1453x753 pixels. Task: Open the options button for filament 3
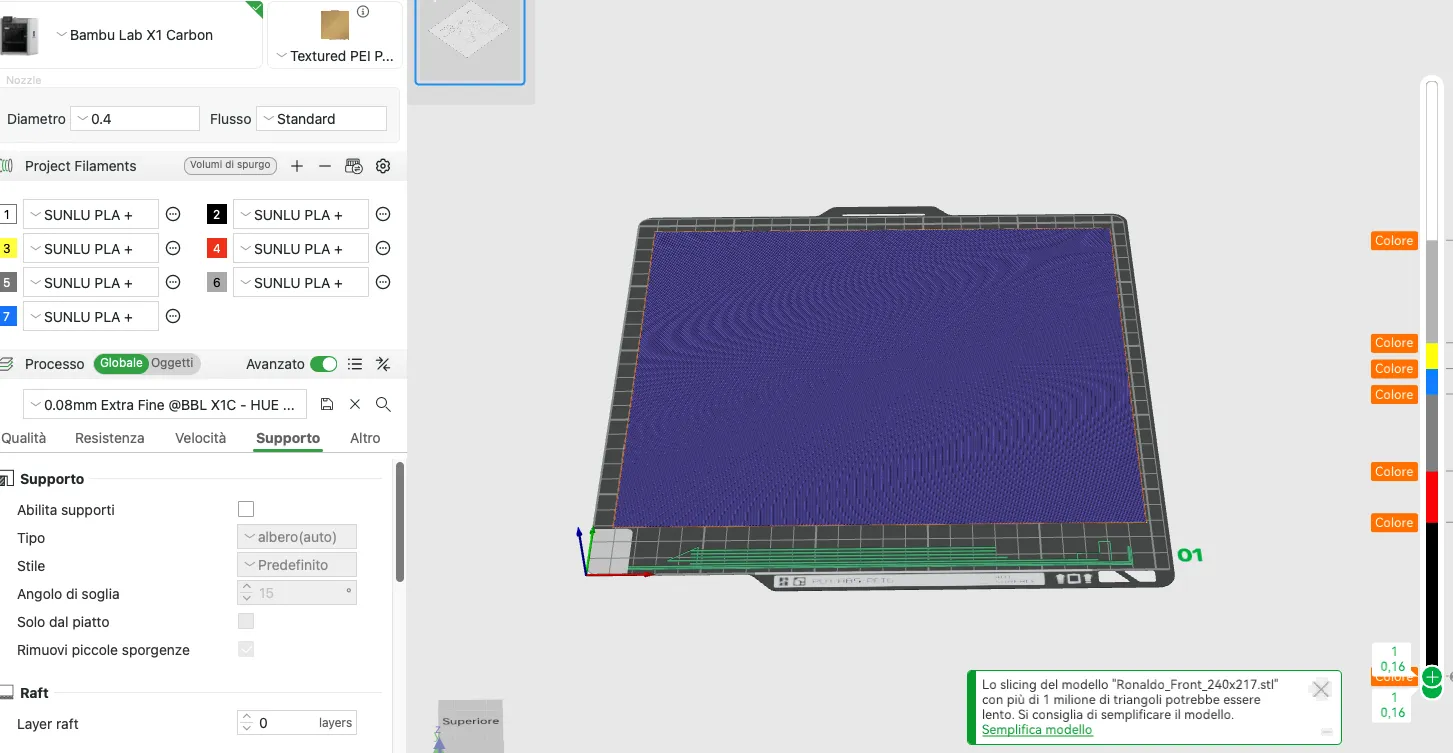pos(173,248)
